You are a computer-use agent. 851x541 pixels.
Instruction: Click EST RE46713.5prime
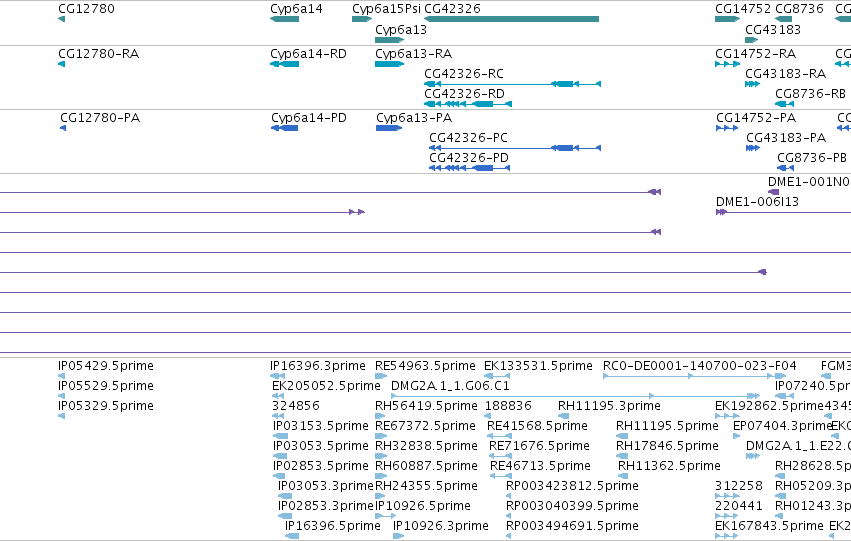[x=540, y=466]
